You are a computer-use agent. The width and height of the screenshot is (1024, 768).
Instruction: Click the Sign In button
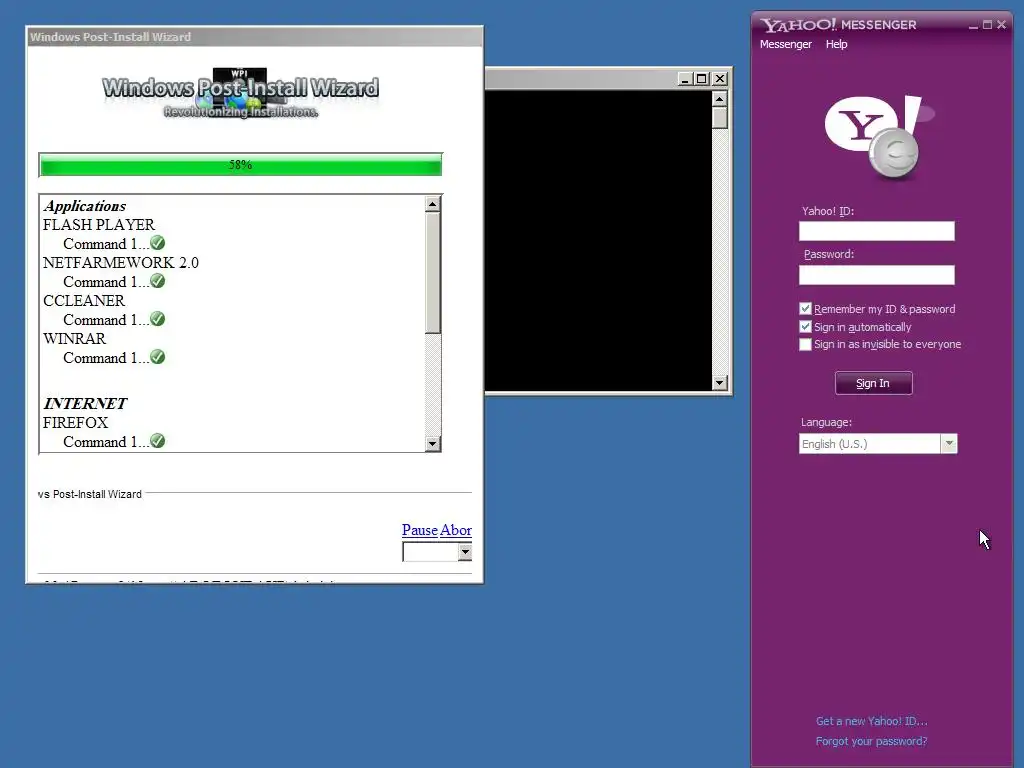click(873, 383)
